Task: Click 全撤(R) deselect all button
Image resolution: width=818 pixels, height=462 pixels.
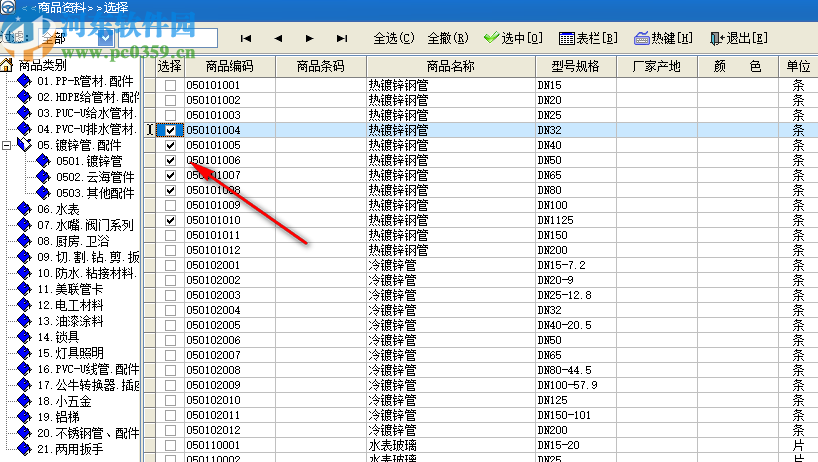Action: tap(448, 38)
